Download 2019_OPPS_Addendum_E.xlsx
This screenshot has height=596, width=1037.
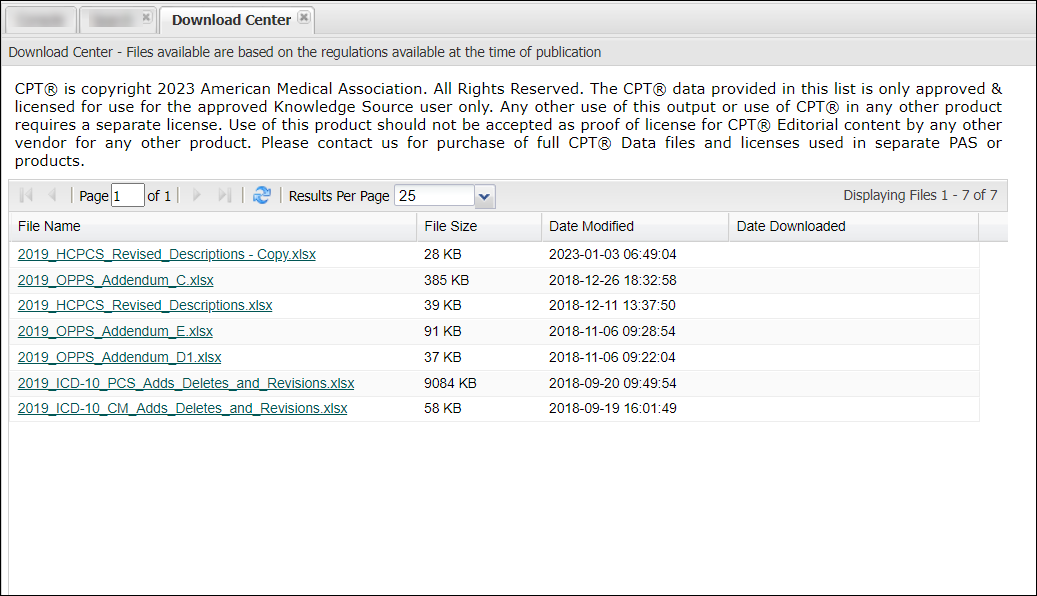pyautogui.click(x=115, y=331)
